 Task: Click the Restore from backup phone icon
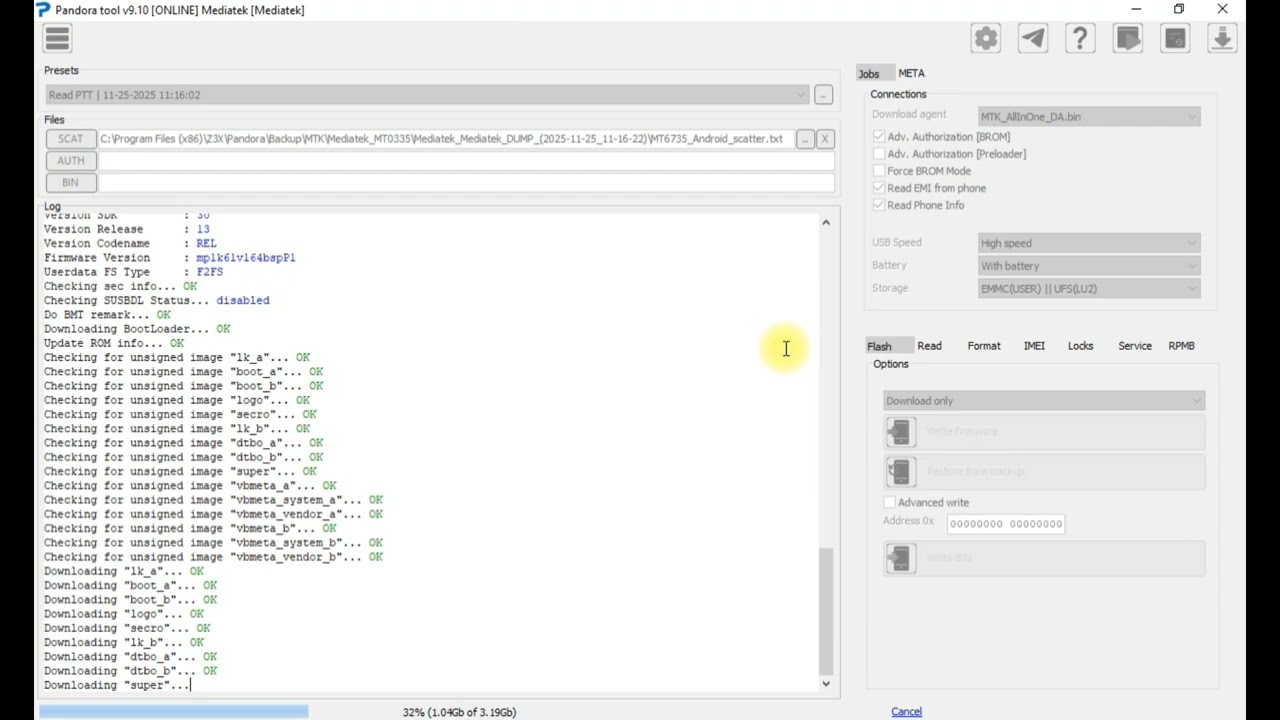pos(900,471)
